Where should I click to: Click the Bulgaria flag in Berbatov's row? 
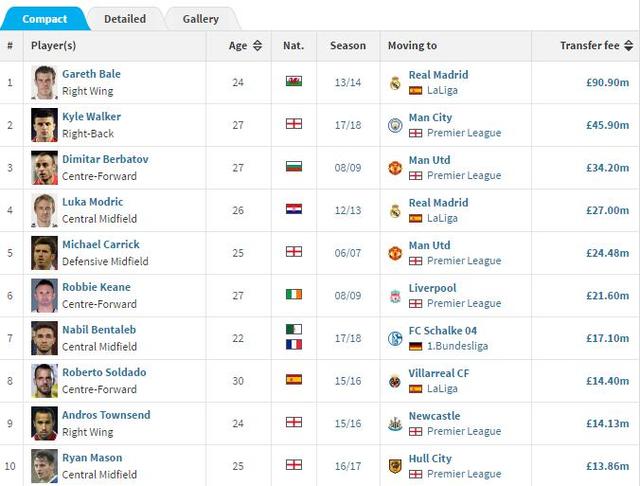click(294, 166)
